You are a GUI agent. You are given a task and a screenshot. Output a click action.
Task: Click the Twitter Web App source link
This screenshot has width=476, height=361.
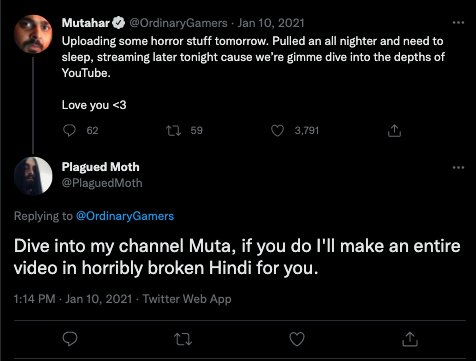[187, 299]
